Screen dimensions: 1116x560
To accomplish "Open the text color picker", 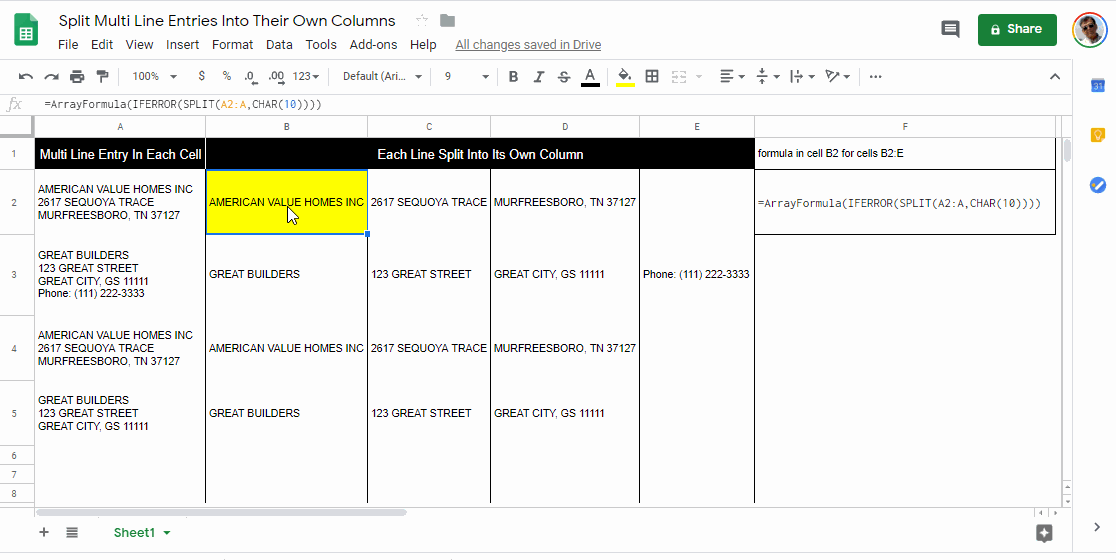I will [x=590, y=77].
